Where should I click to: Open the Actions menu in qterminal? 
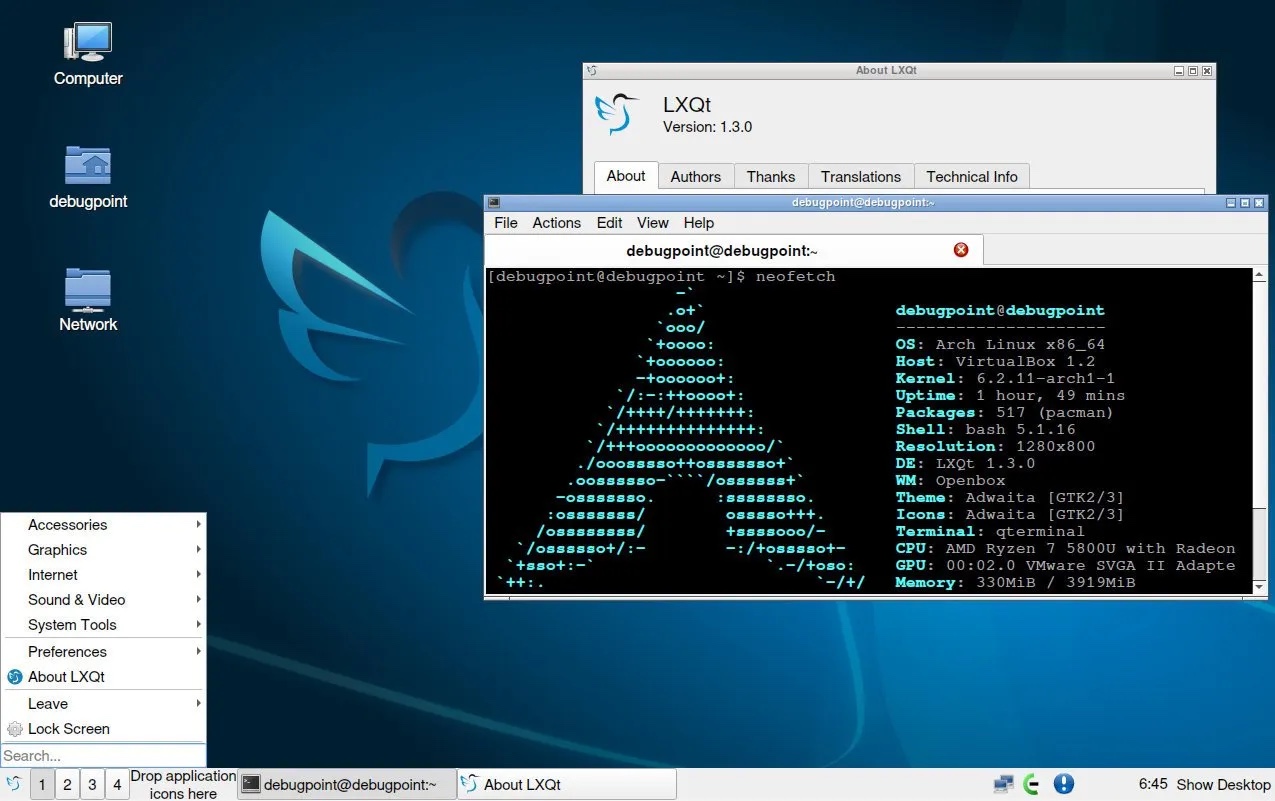556,223
